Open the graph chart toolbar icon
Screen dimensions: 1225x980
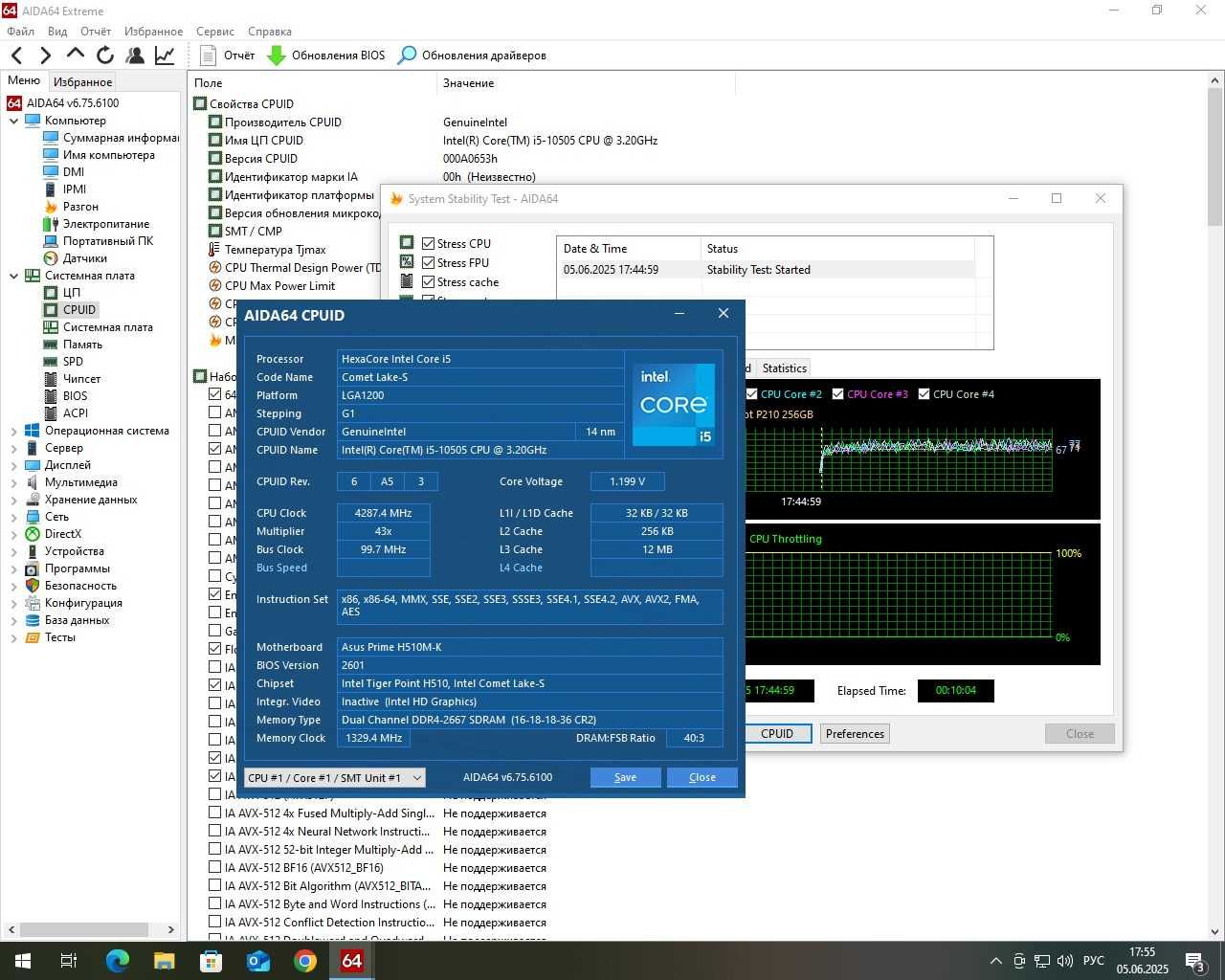tap(165, 56)
